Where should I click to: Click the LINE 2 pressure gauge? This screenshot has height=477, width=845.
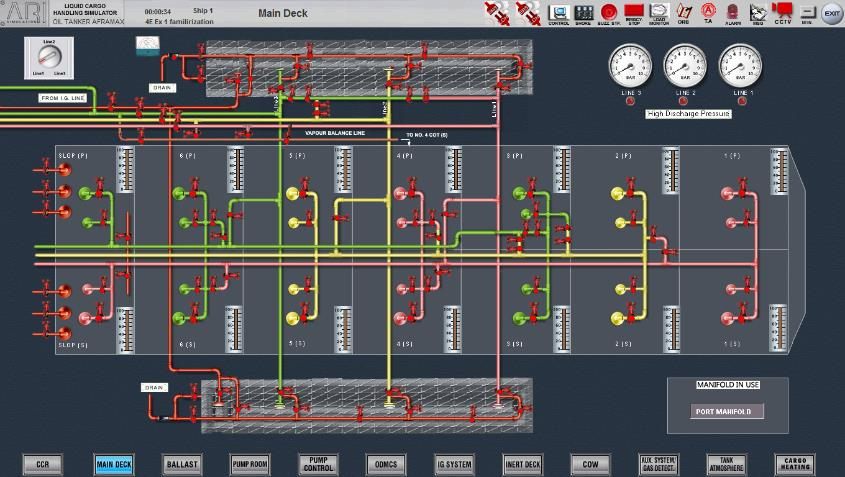[x=685, y=66]
